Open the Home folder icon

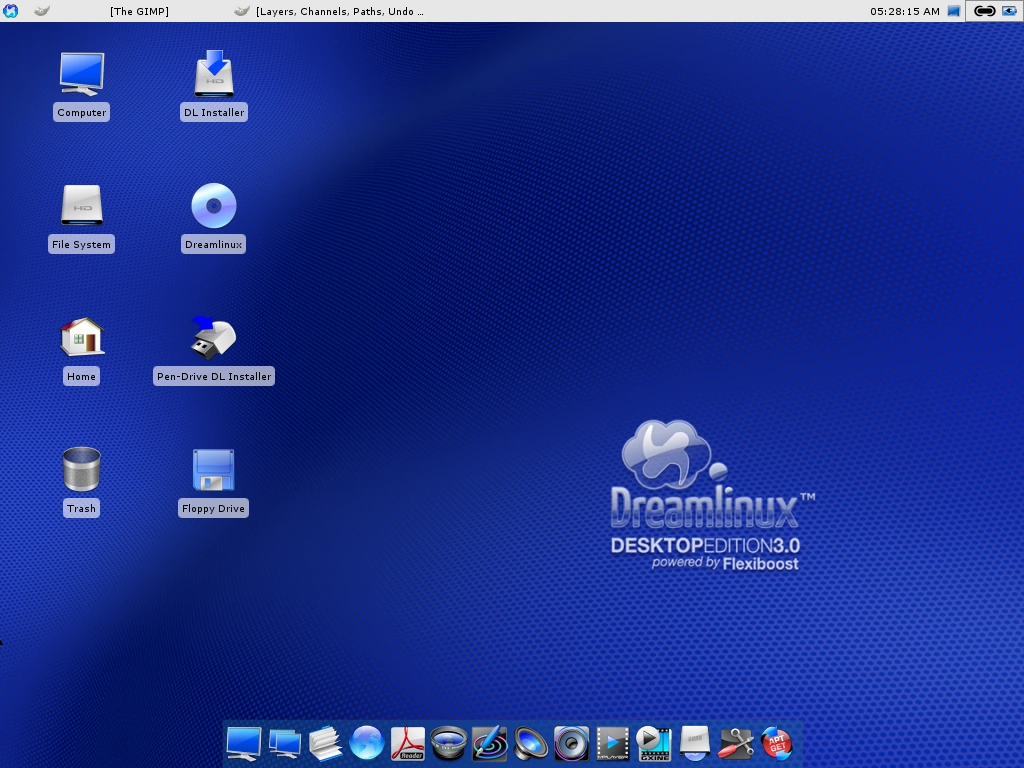click(x=81, y=338)
